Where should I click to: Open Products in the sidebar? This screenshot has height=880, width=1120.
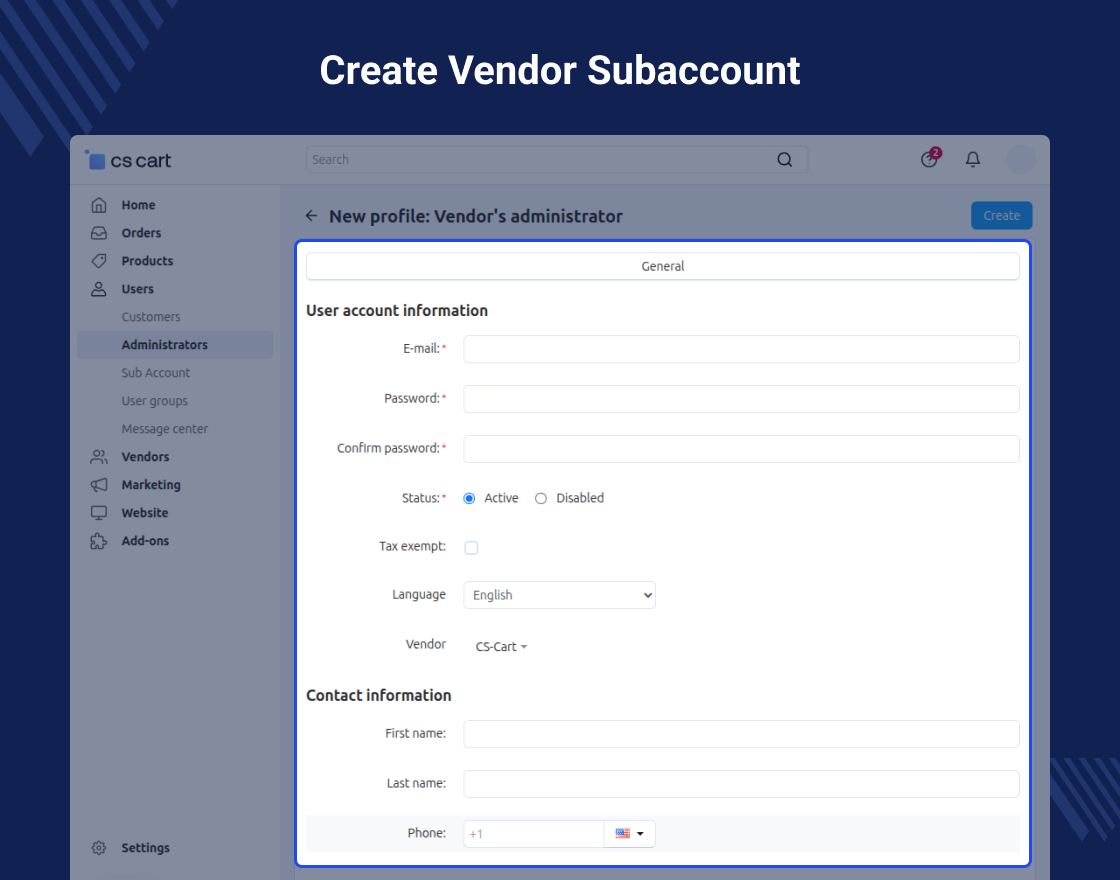click(147, 261)
